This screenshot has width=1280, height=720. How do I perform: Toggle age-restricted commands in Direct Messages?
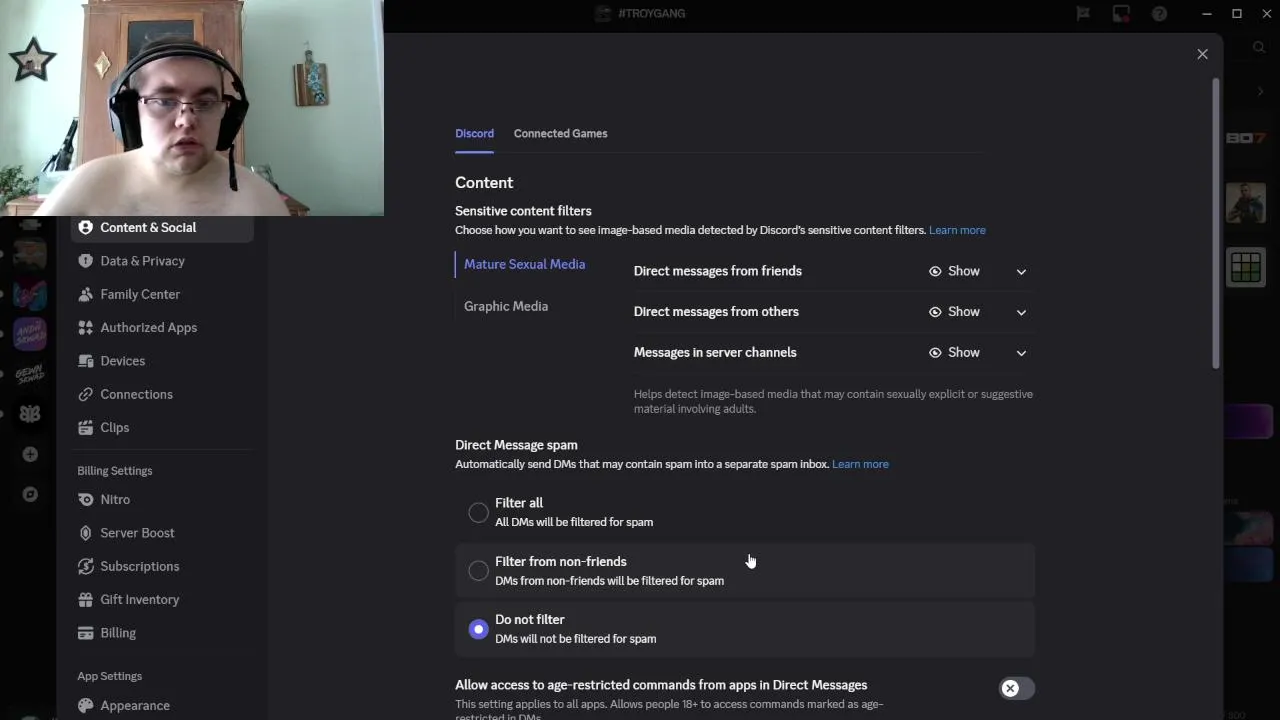1016,688
